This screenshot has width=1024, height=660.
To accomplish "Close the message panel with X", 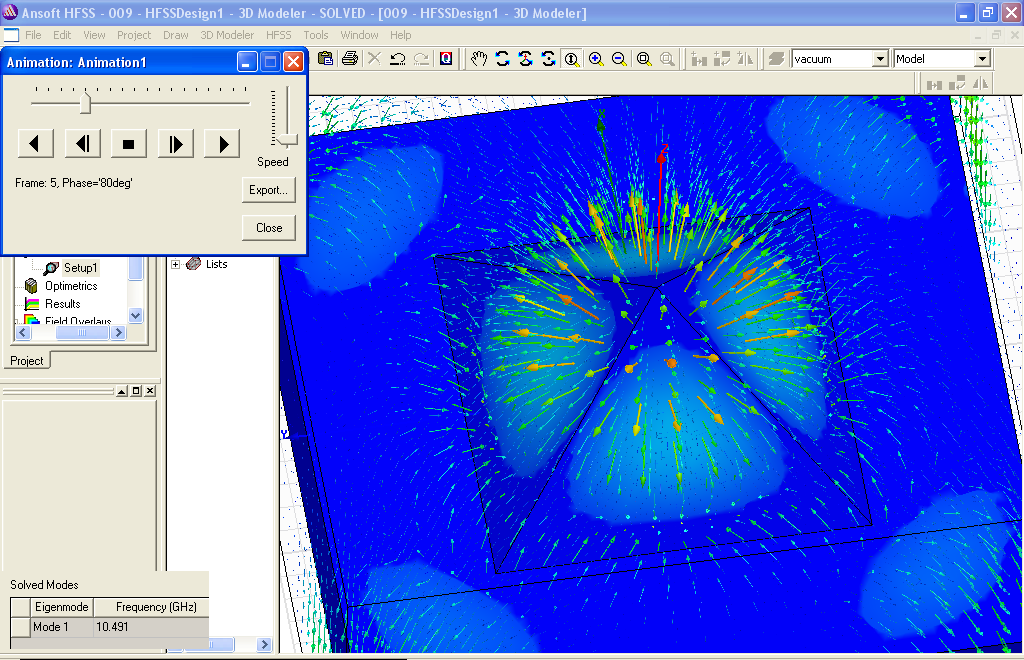I will (150, 391).
